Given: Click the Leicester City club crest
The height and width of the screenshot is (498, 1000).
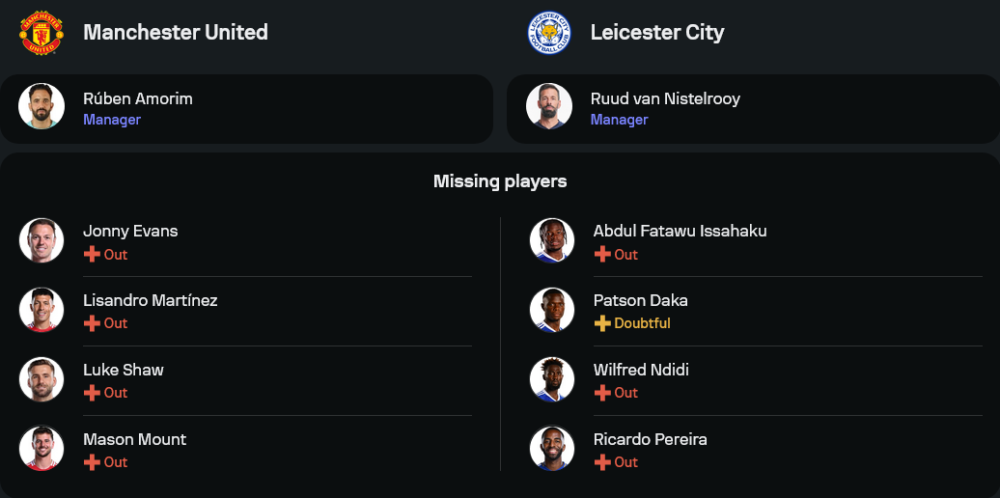Looking at the screenshot, I should pyautogui.click(x=549, y=33).
